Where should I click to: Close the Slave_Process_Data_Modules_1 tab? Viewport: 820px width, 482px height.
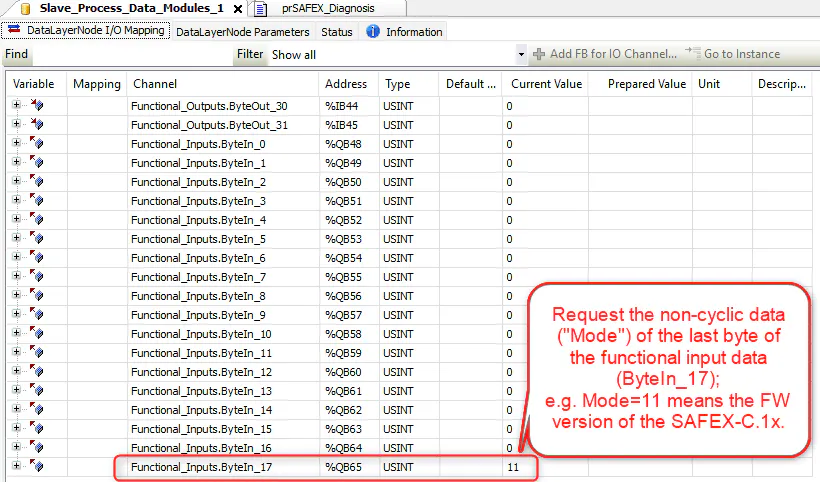[x=237, y=9]
